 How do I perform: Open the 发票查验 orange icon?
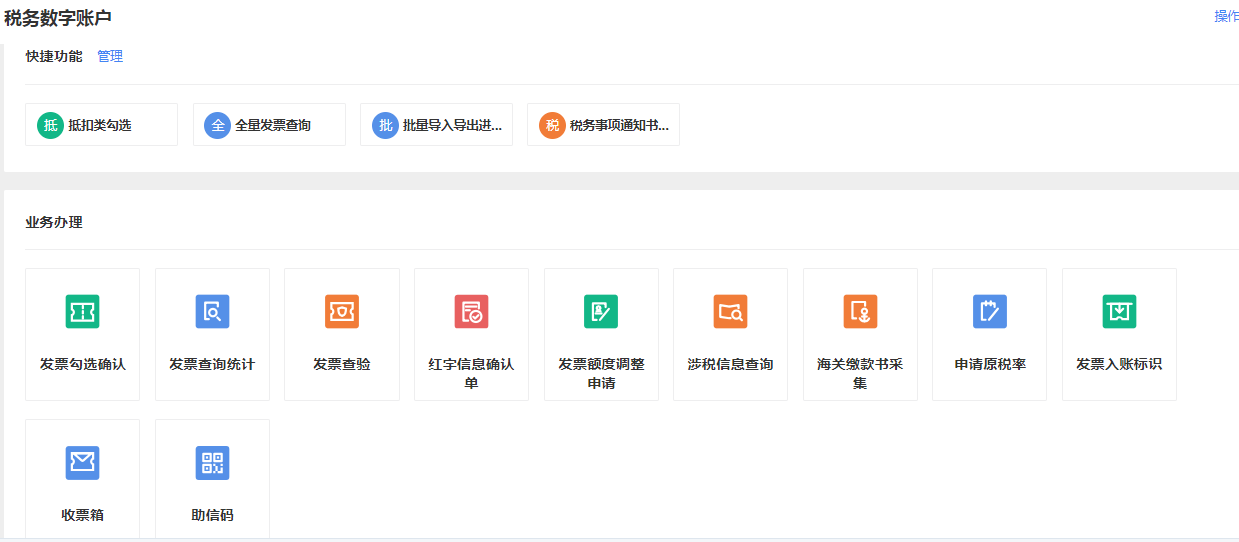342,312
